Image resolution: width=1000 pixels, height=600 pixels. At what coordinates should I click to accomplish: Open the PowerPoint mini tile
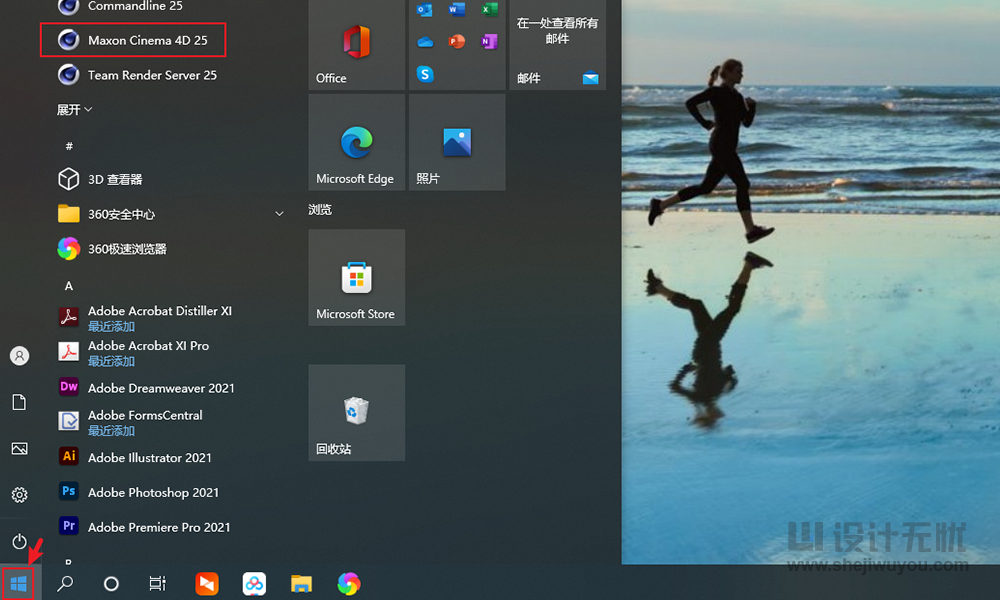tap(457, 42)
